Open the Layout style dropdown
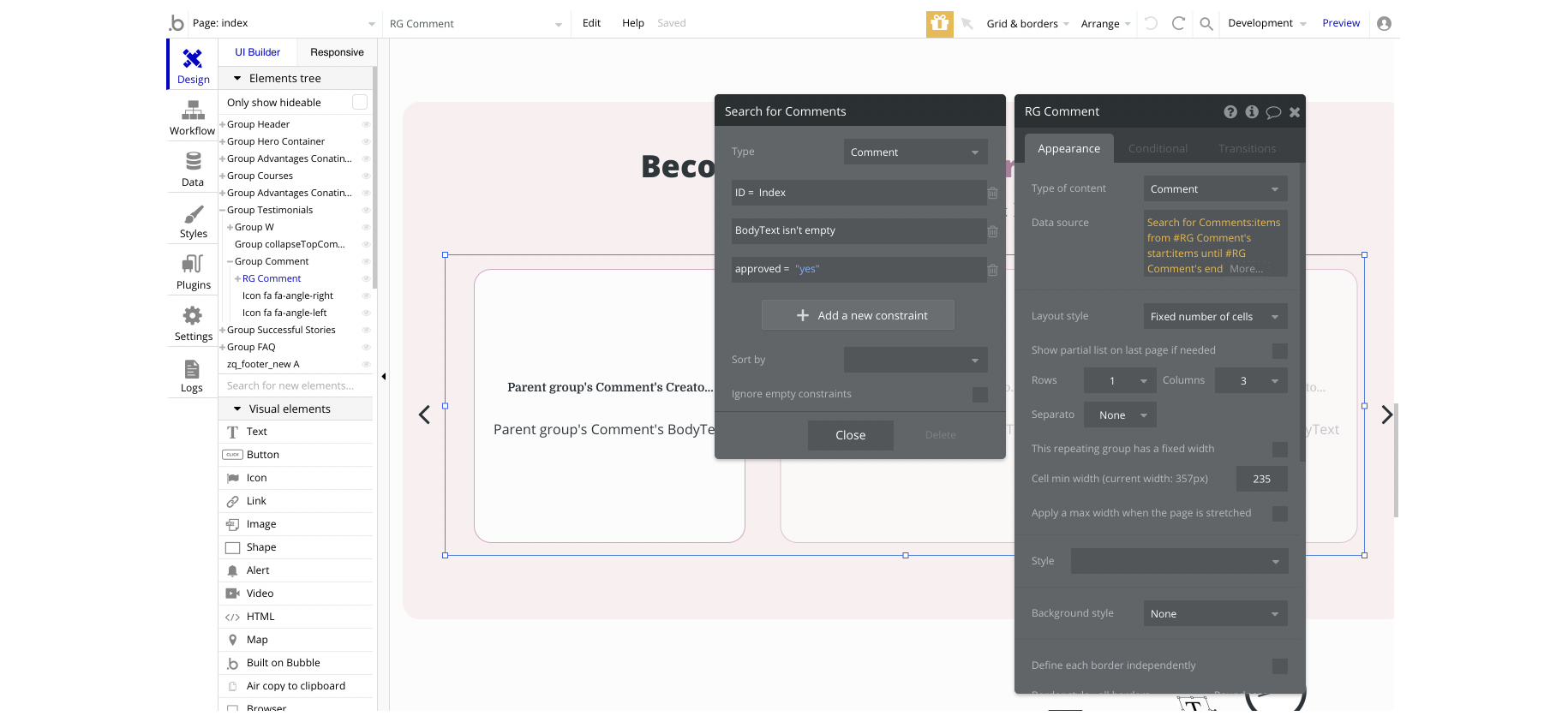Viewport: 1568px width, 716px height. pyautogui.click(x=1215, y=317)
